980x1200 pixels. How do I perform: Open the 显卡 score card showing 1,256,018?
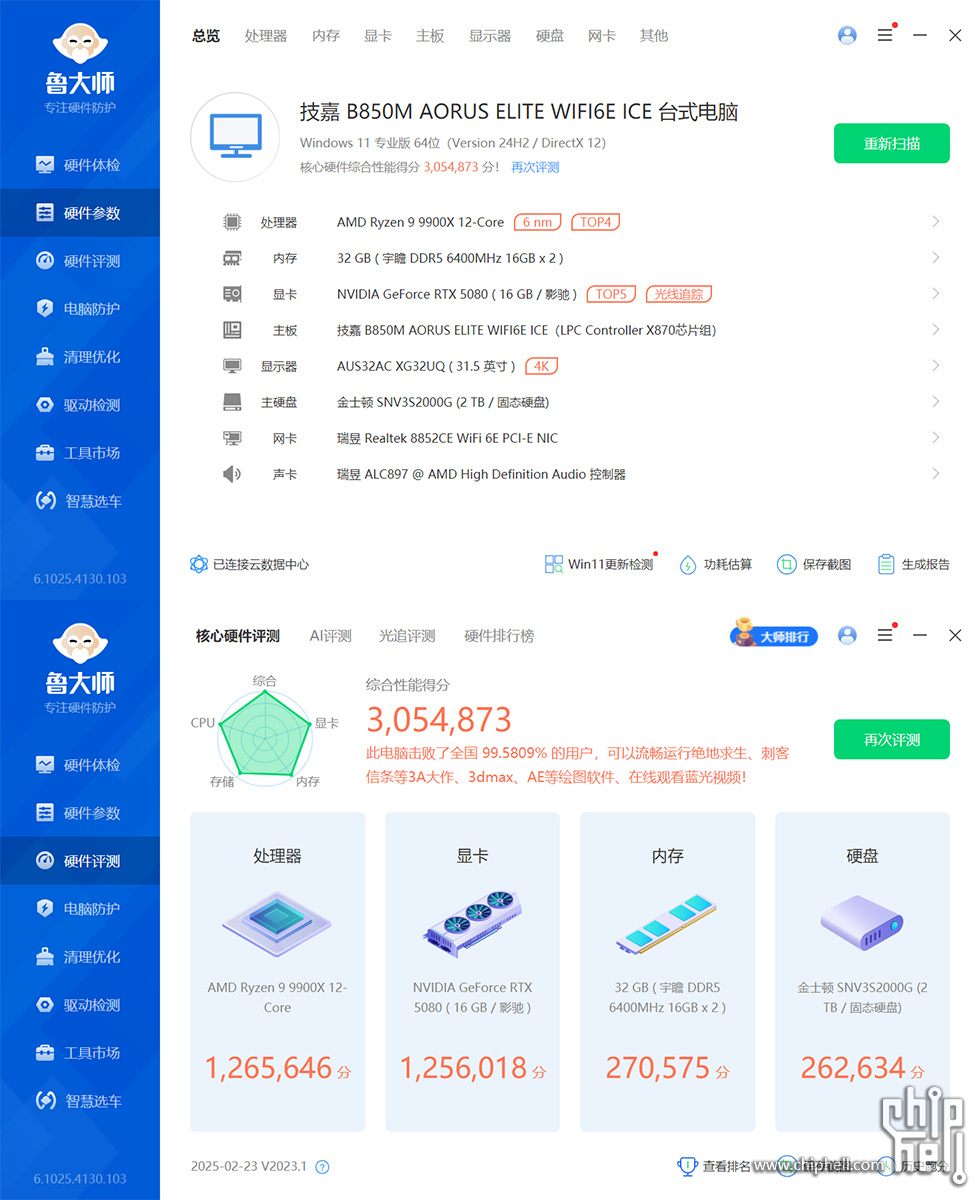click(472, 971)
